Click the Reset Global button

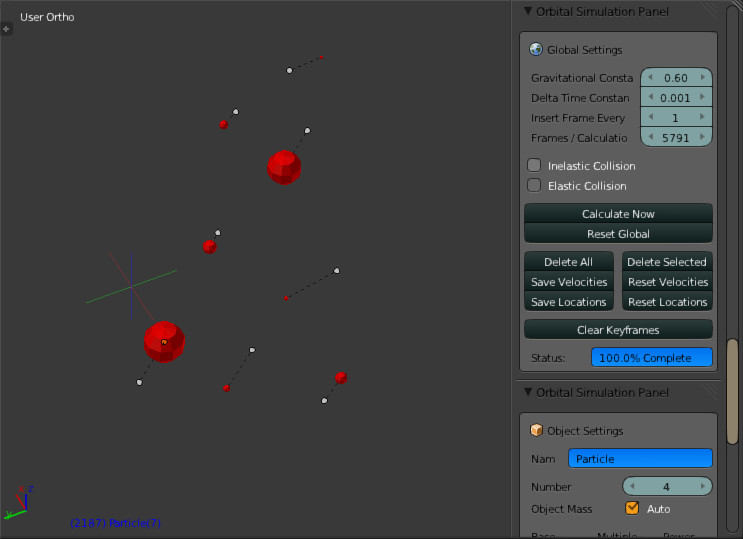click(x=618, y=233)
